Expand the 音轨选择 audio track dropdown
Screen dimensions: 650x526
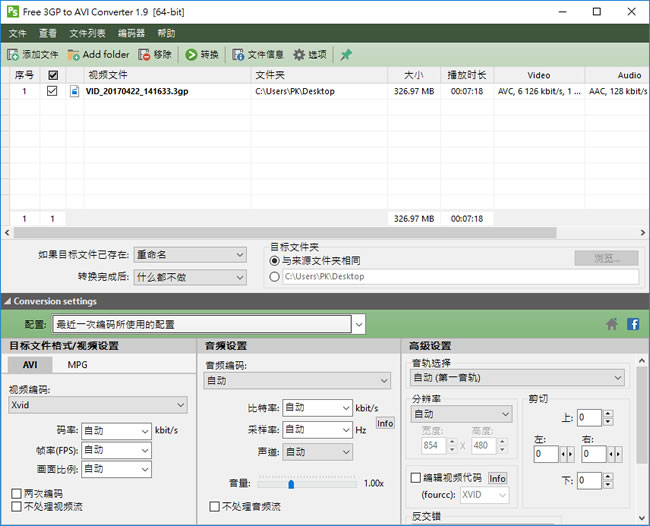point(517,378)
